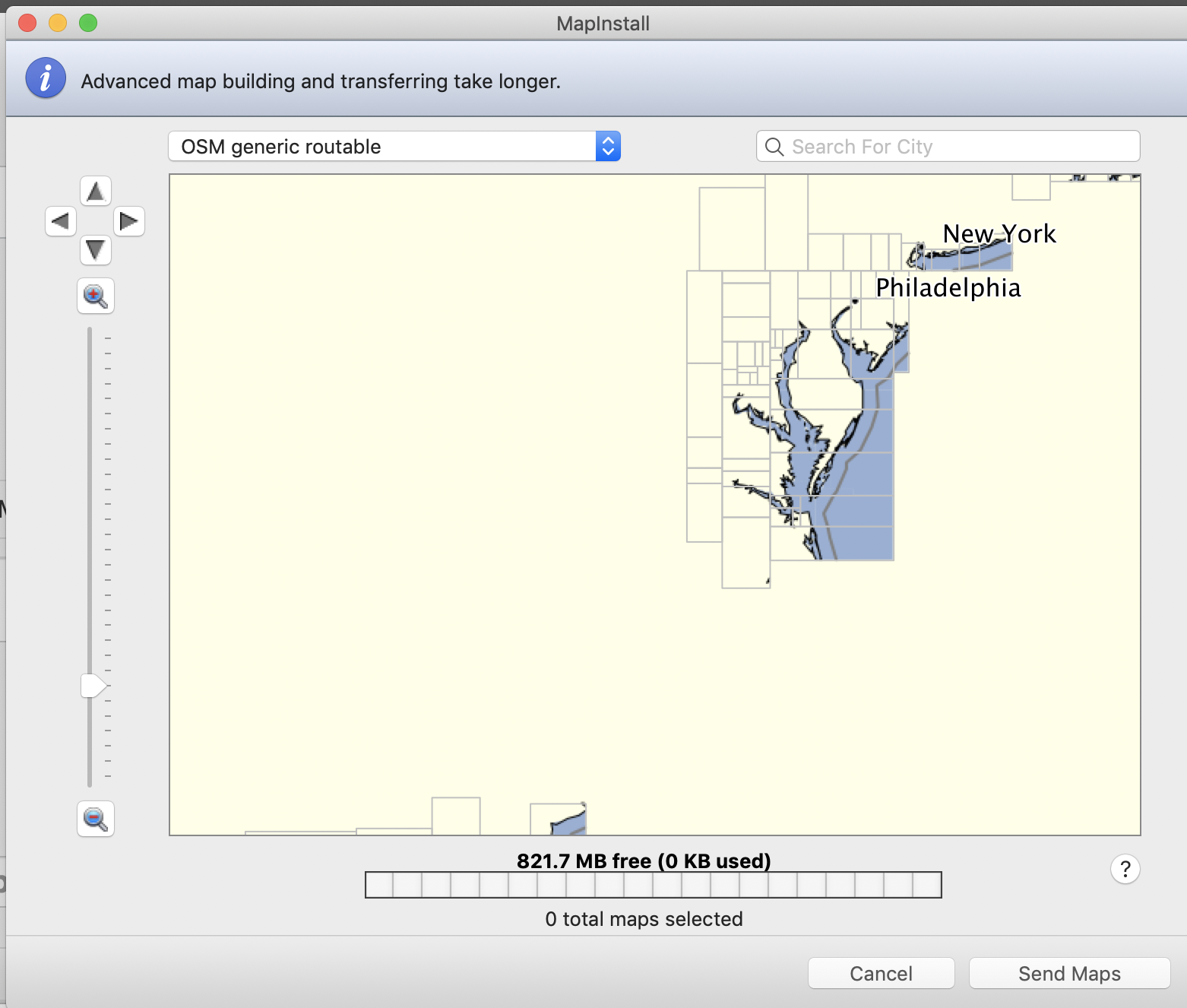Click the 0 total maps selected text
This screenshot has width=1187, height=1008.
coord(644,919)
